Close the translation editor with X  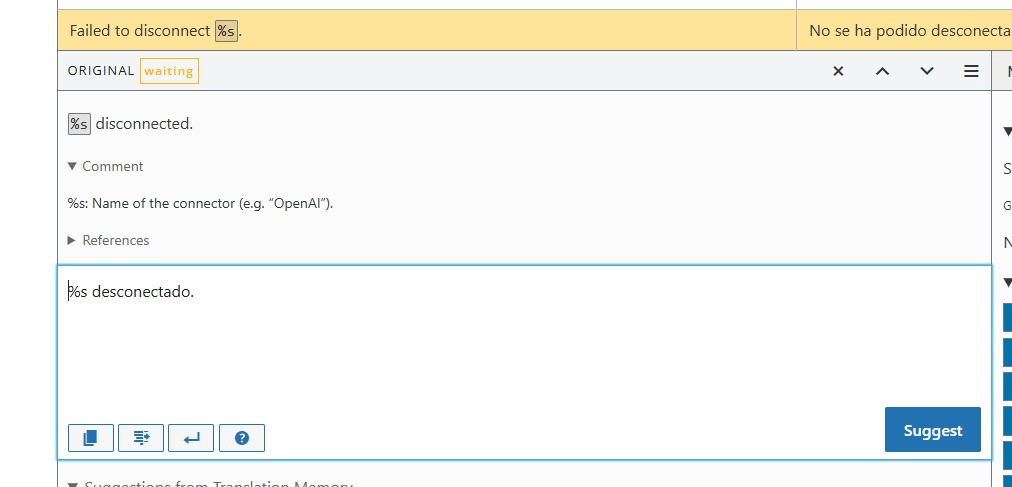pyautogui.click(x=838, y=71)
